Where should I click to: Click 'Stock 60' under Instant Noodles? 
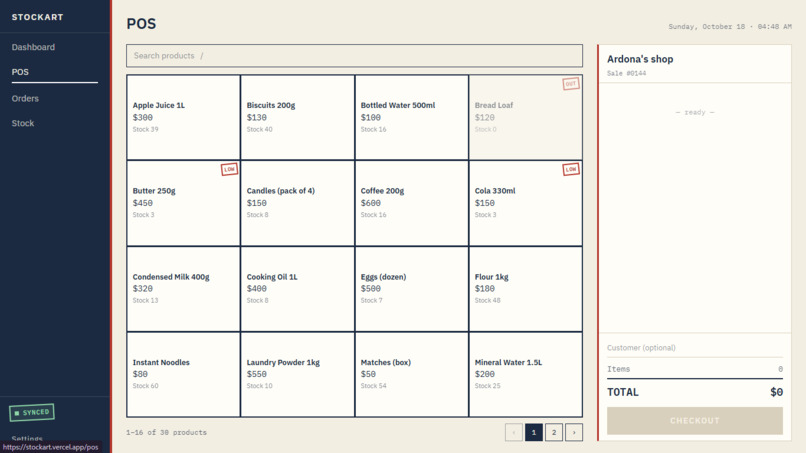[145, 386]
